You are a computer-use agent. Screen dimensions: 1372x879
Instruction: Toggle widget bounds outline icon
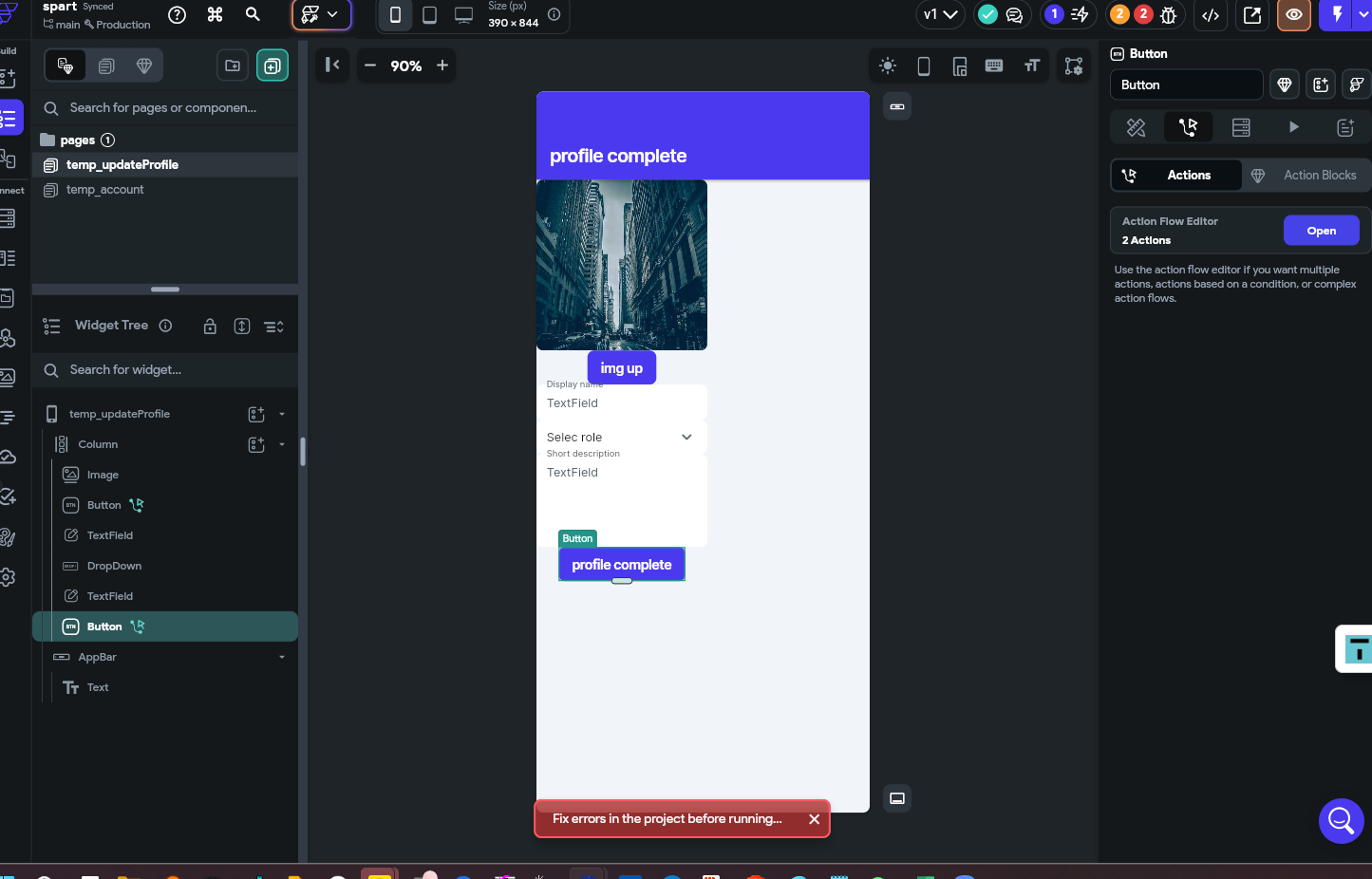pos(1074,65)
